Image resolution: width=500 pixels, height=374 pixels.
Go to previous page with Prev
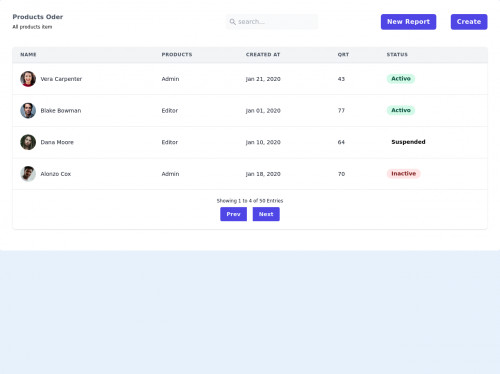(x=233, y=214)
